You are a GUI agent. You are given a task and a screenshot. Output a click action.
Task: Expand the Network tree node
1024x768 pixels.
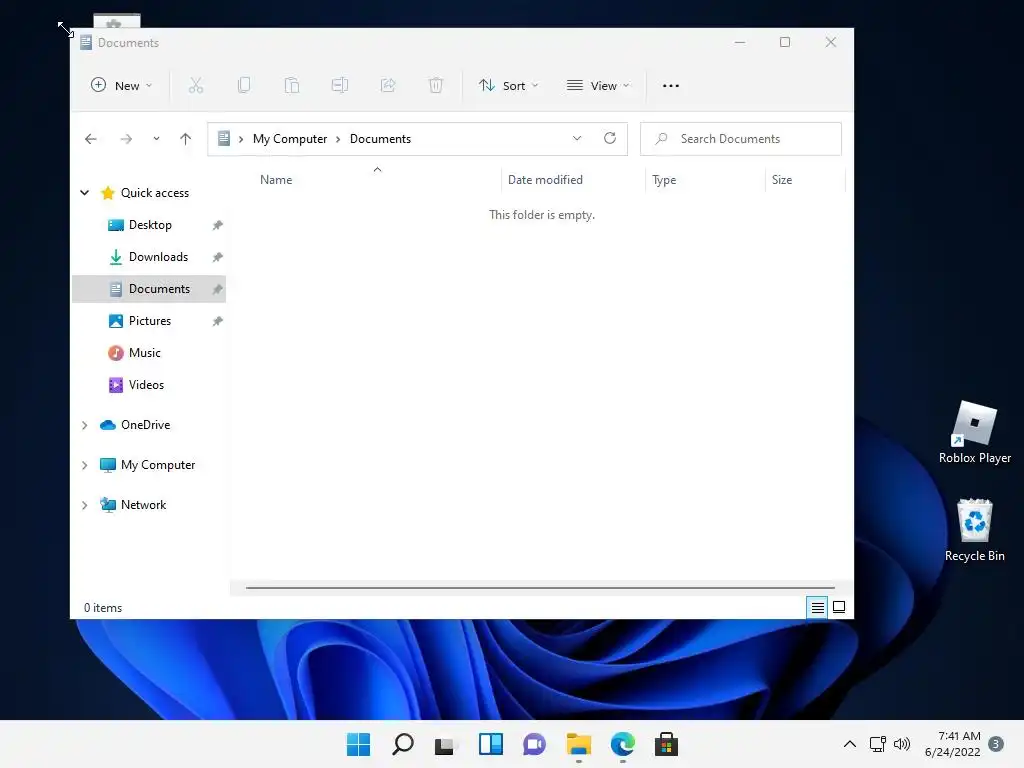84,505
